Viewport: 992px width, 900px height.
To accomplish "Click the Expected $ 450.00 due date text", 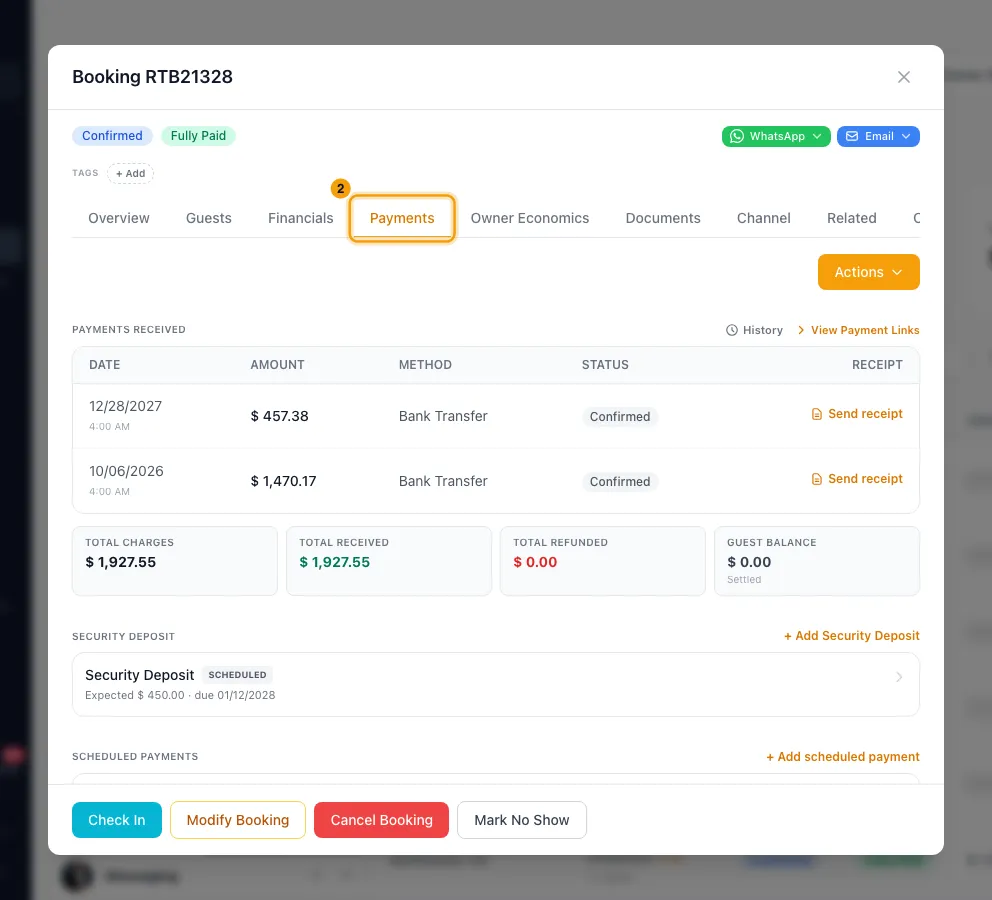I will (x=180, y=695).
